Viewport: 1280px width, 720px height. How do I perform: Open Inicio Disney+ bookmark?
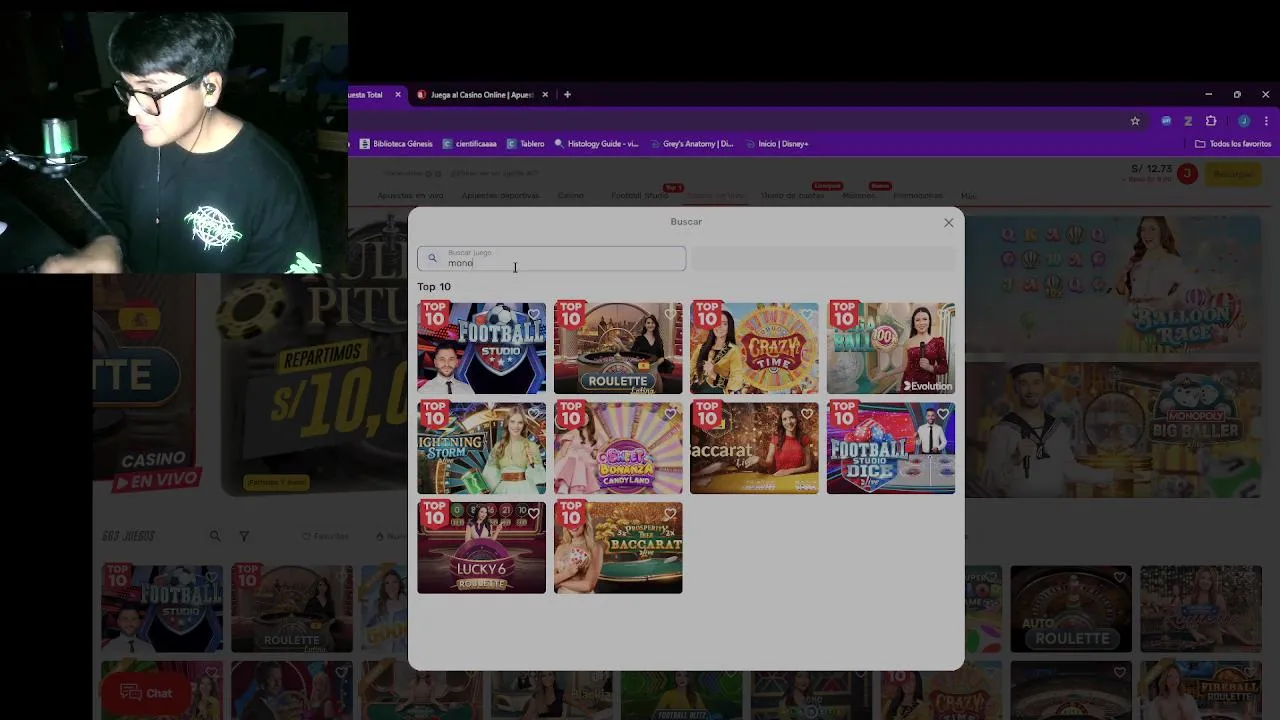[776, 144]
